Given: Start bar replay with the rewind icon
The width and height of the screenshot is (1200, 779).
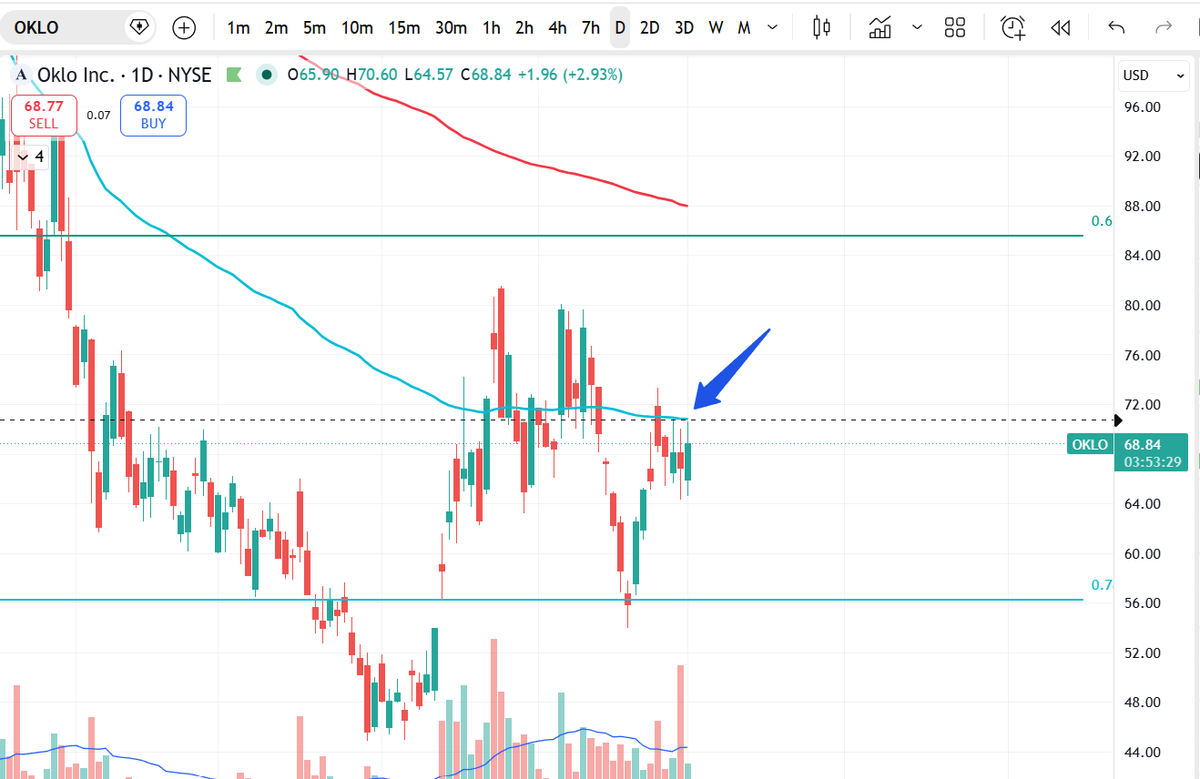Looking at the screenshot, I should tap(1061, 27).
